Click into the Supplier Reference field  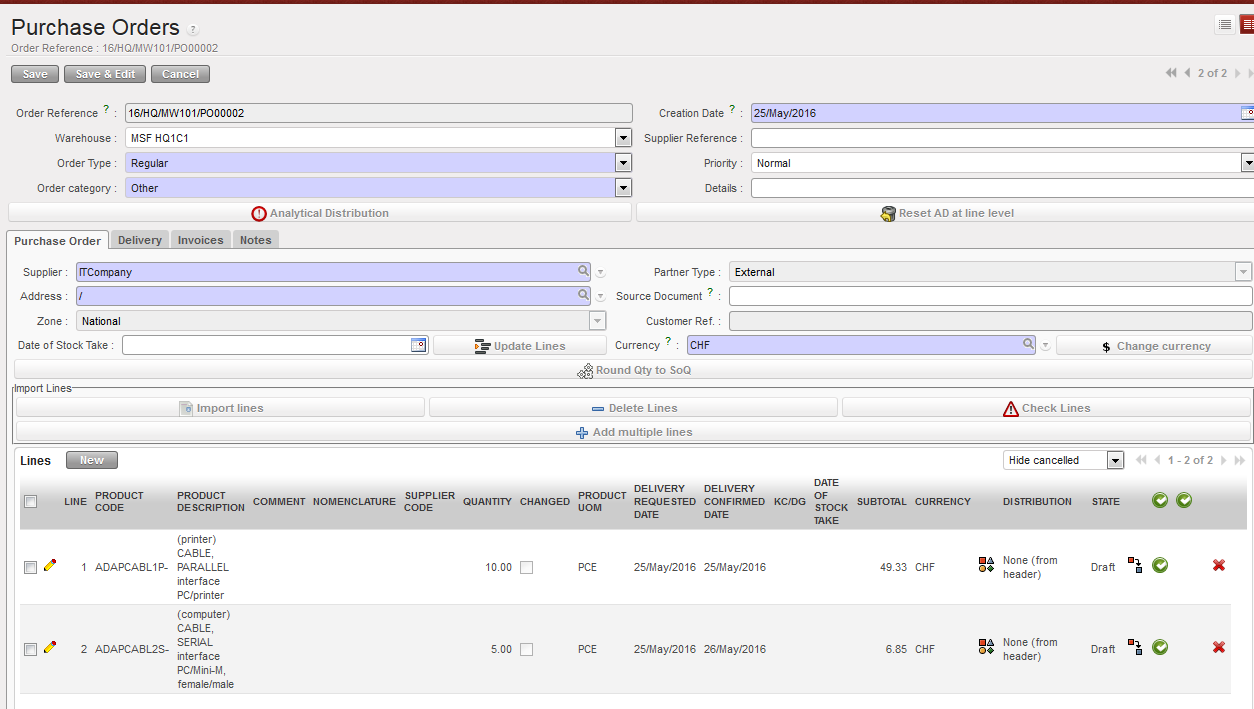(x=998, y=138)
